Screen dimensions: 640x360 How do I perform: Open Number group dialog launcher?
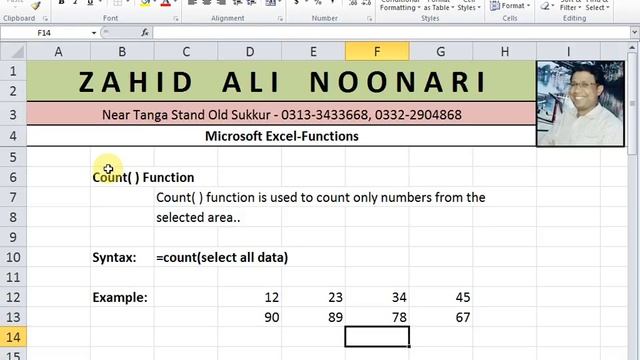tap(369, 19)
